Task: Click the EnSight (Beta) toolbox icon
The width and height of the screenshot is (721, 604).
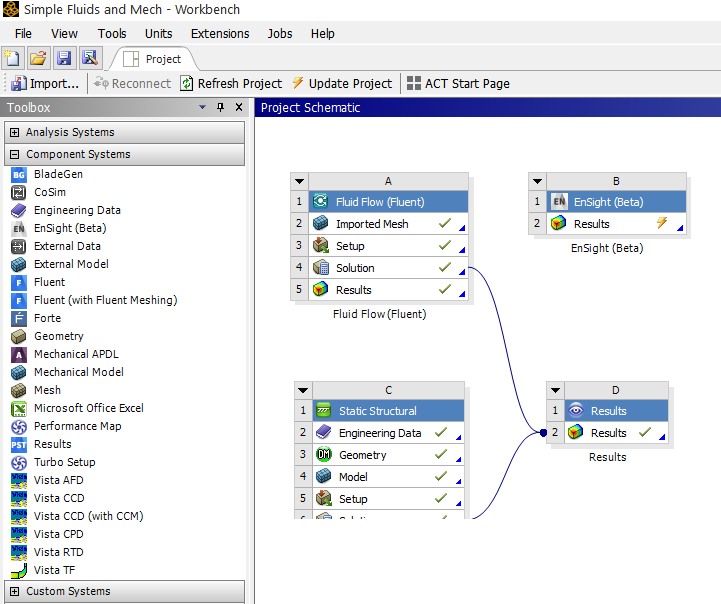Action: coord(19,228)
